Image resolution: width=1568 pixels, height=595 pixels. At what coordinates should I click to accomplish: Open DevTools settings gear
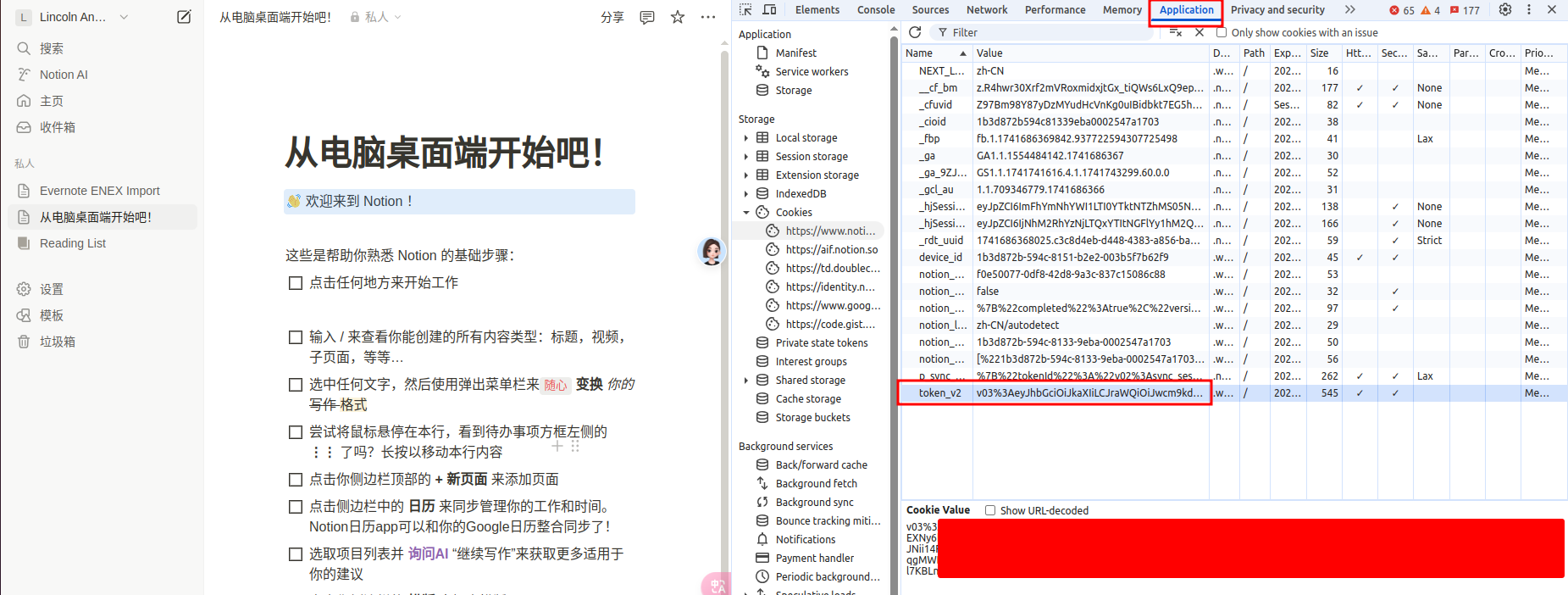click(x=1505, y=9)
